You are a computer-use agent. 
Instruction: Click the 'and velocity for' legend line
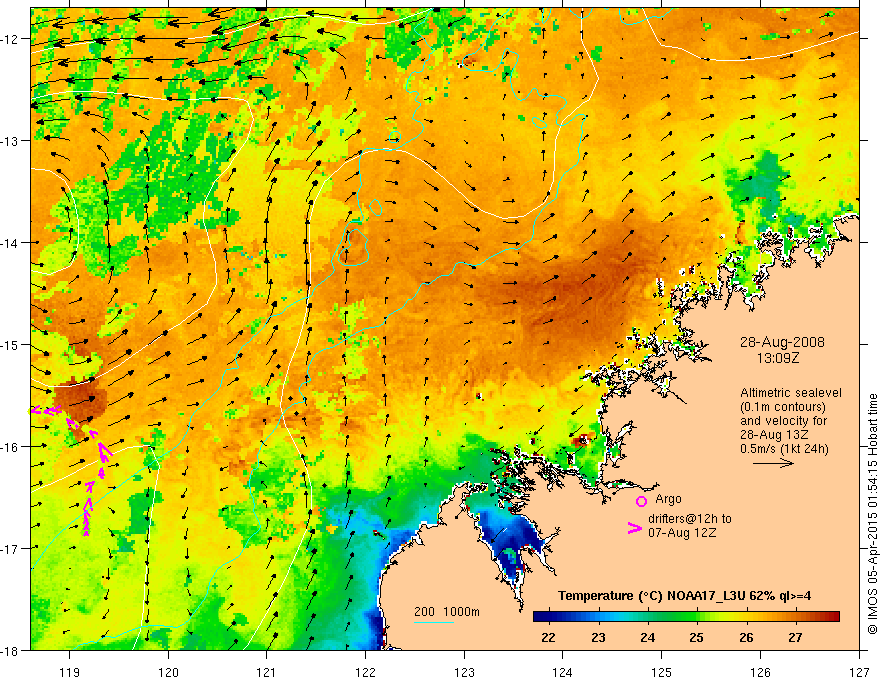point(783,421)
